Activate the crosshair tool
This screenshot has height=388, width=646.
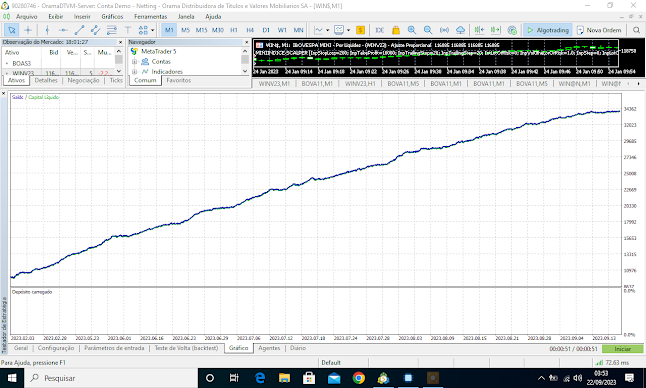point(28,30)
